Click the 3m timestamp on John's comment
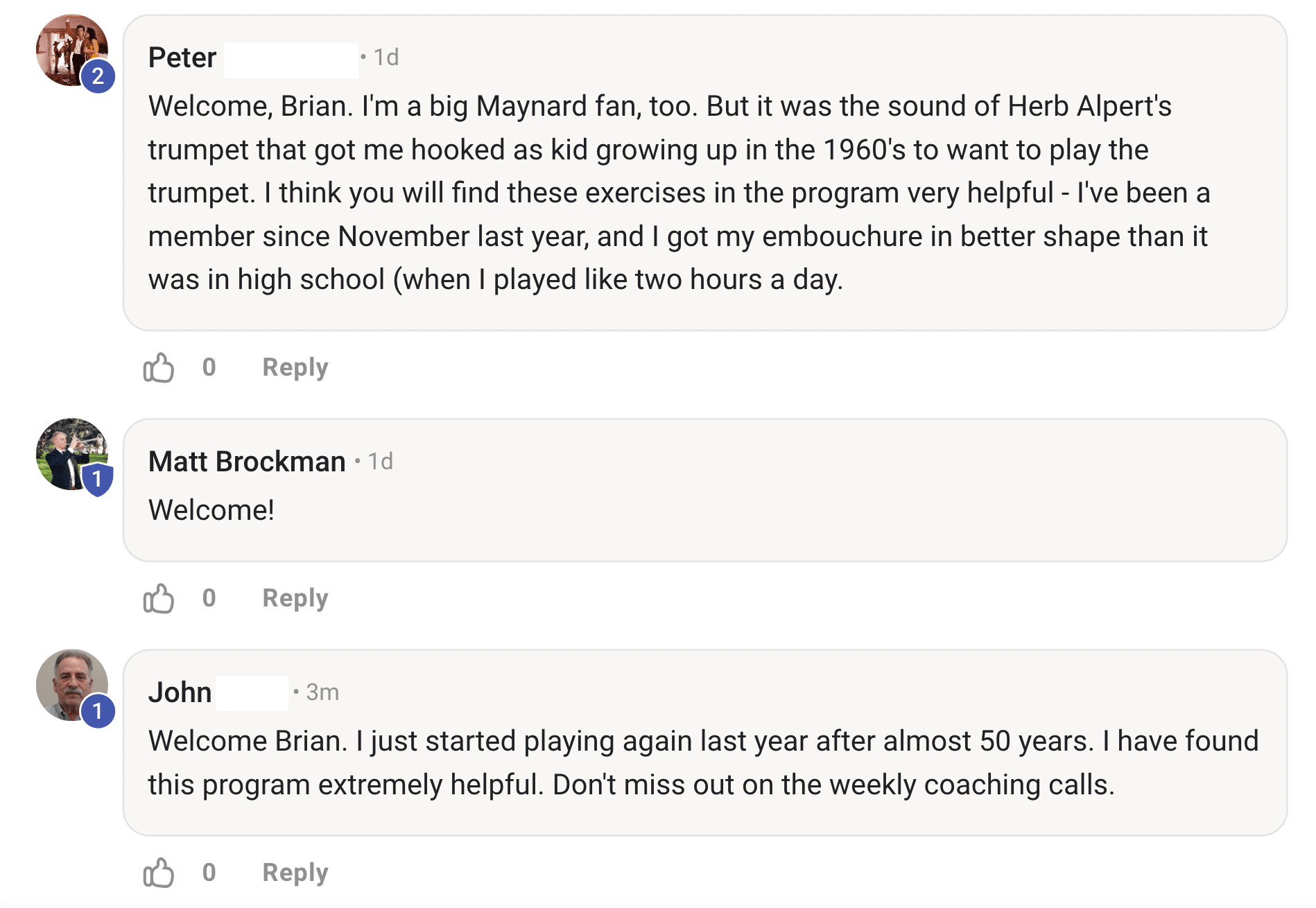1316x908 pixels. 322,692
